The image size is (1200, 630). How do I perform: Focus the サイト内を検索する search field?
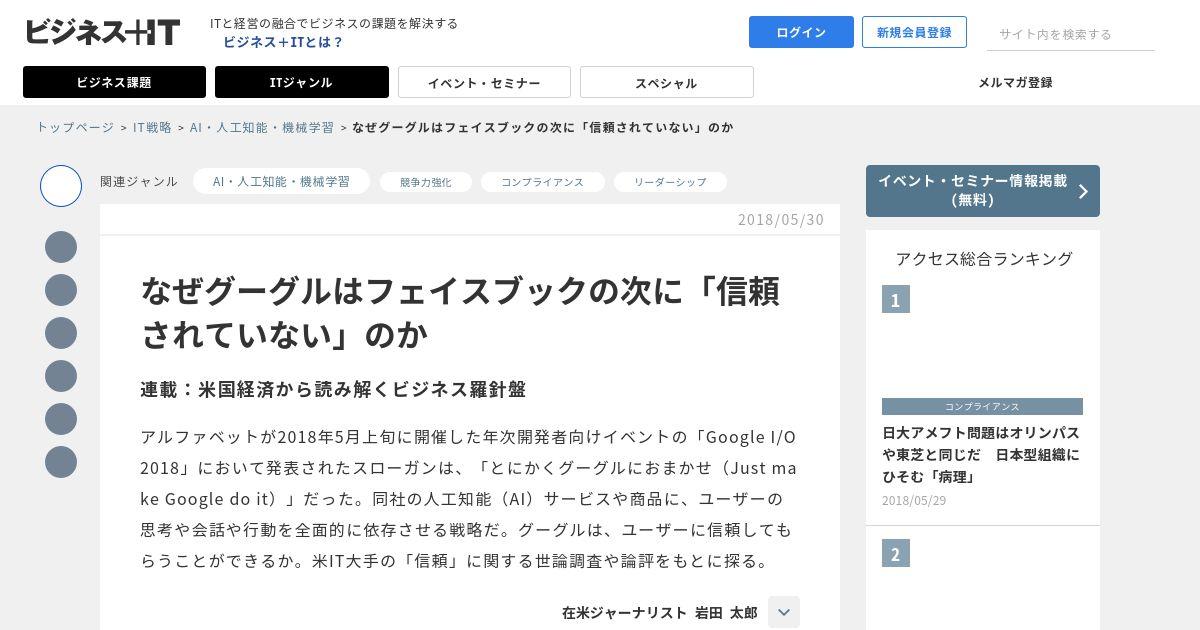pos(1071,34)
